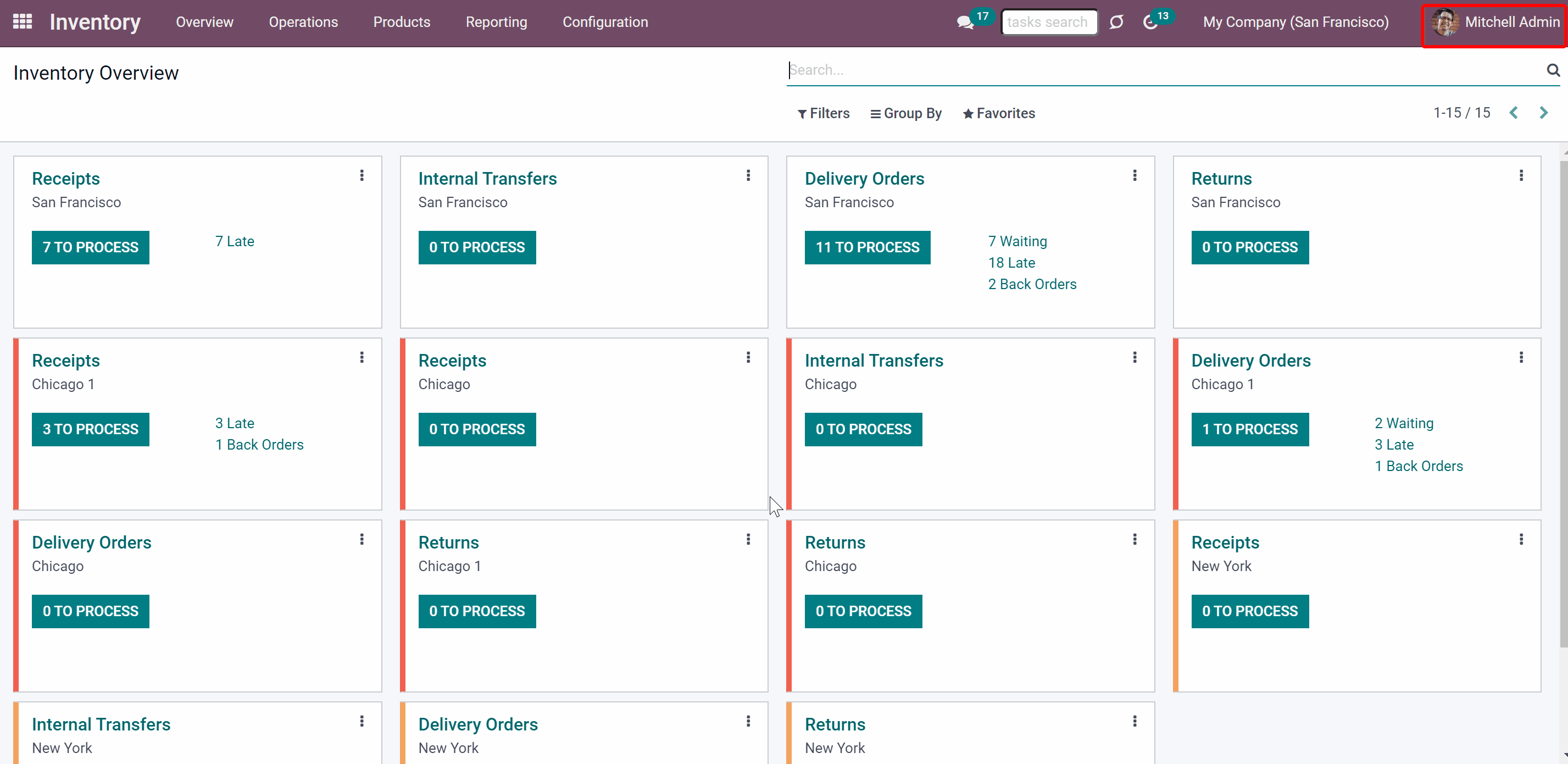Open kebab menu on Returns Chicago 1 card
Image resolution: width=1568 pixels, height=764 pixels.
point(748,539)
